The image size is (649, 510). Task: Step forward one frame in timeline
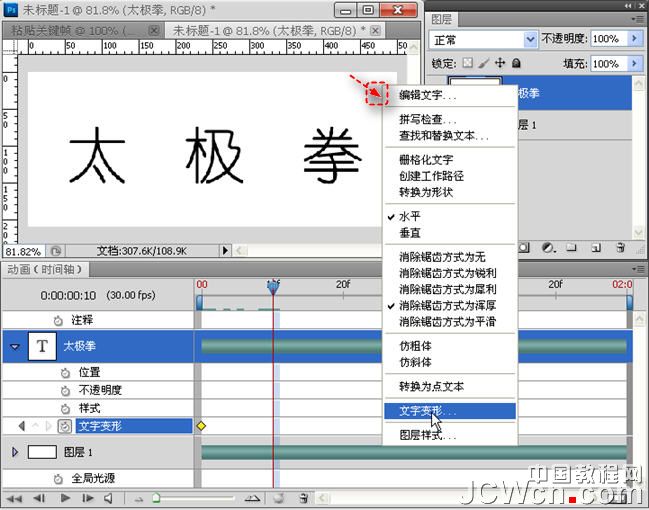coord(88,498)
